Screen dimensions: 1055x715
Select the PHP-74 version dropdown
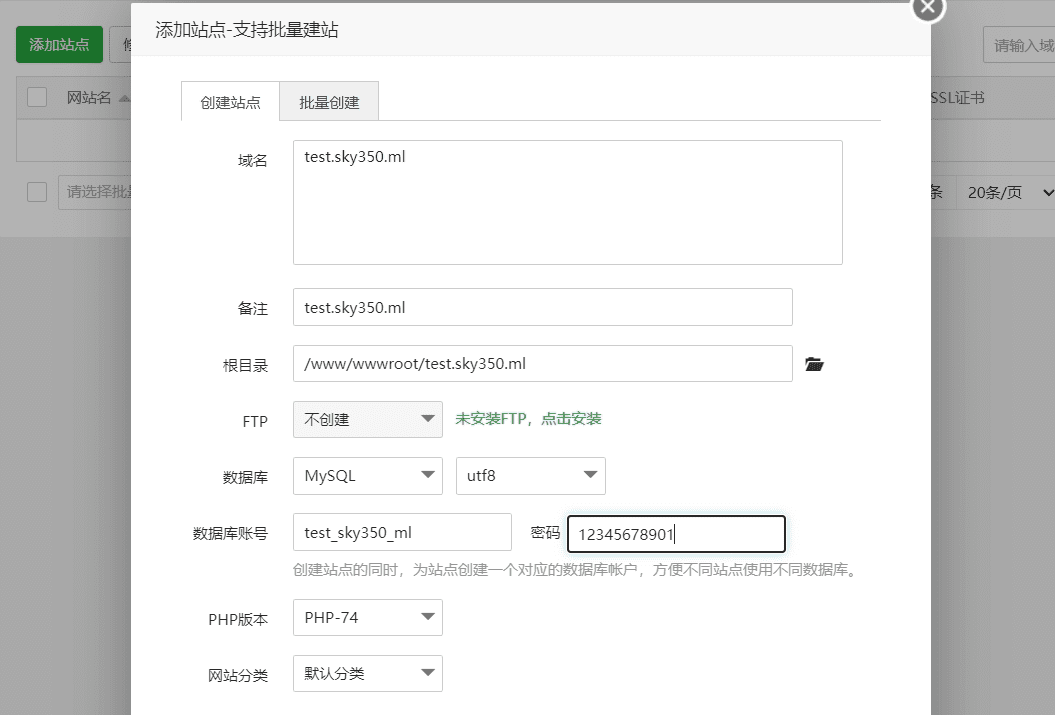click(x=367, y=618)
